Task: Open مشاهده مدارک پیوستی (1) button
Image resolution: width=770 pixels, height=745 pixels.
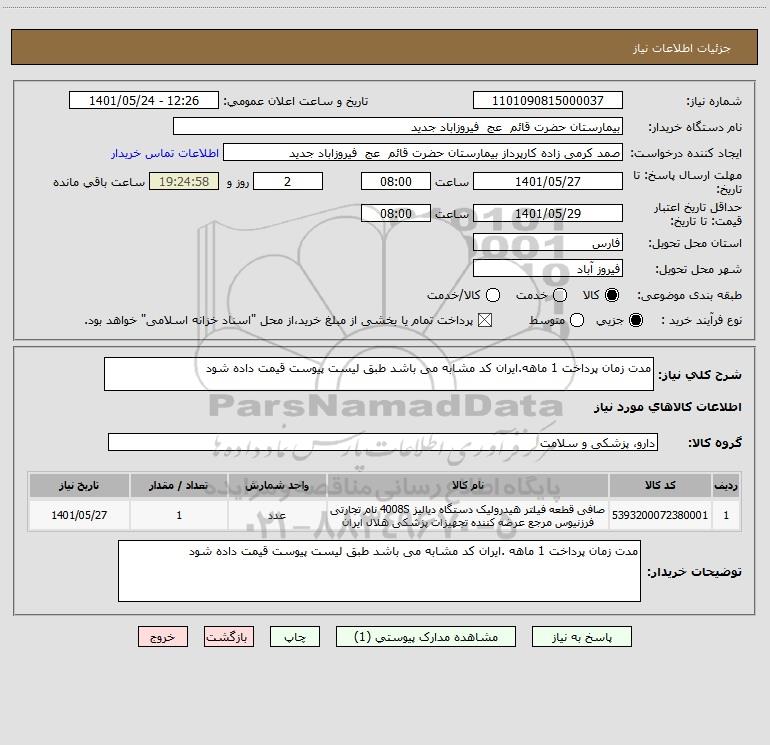Action: tap(426, 637)
